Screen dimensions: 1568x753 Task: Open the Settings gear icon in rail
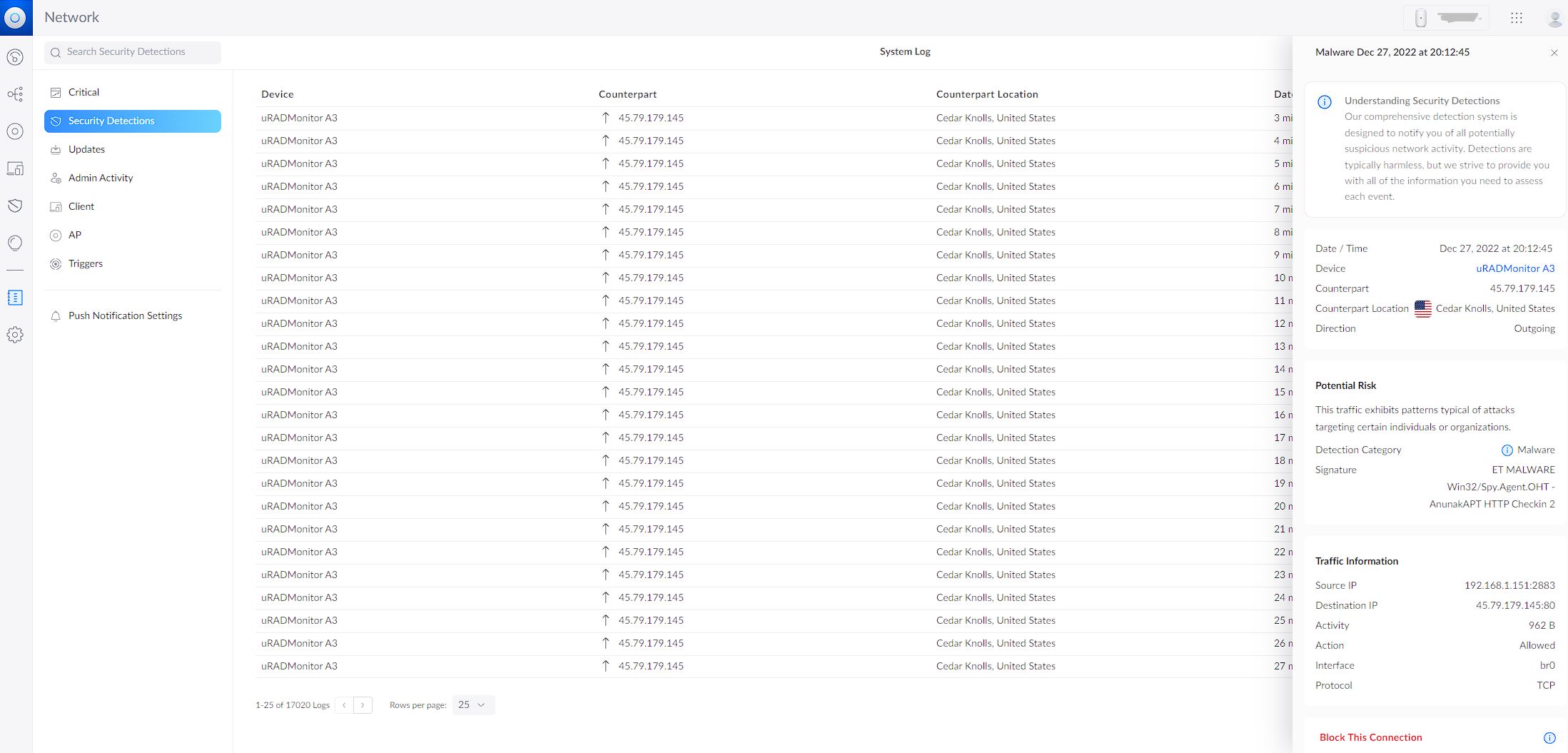(15, 335)
